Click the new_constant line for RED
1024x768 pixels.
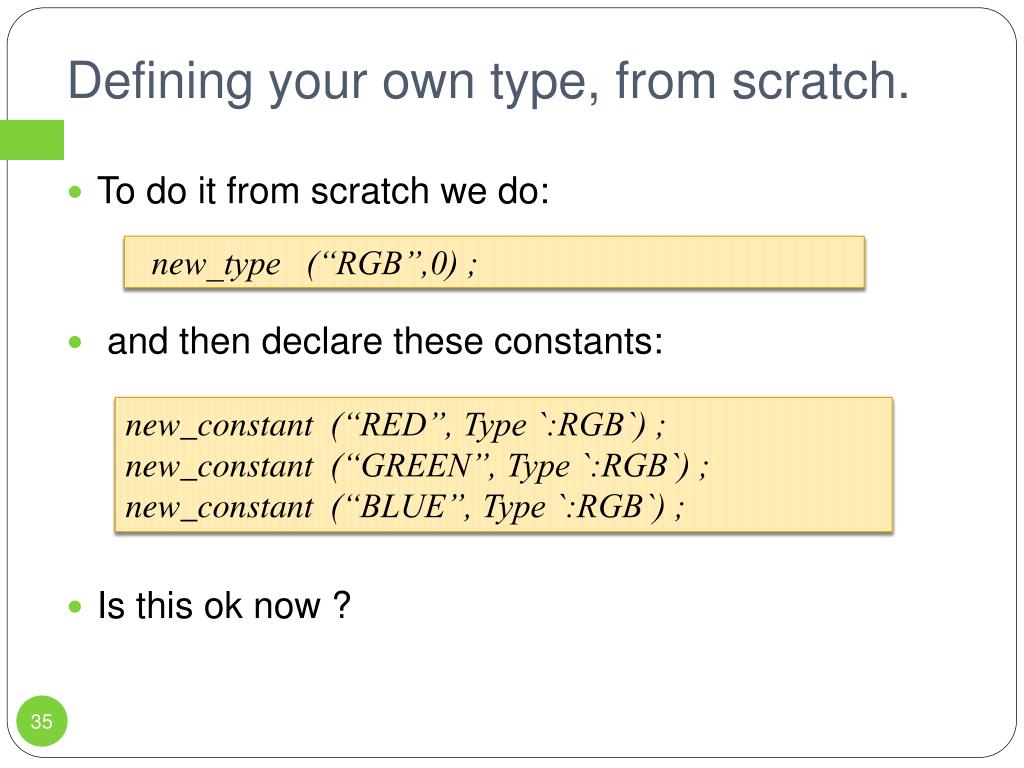click(396, 426)
